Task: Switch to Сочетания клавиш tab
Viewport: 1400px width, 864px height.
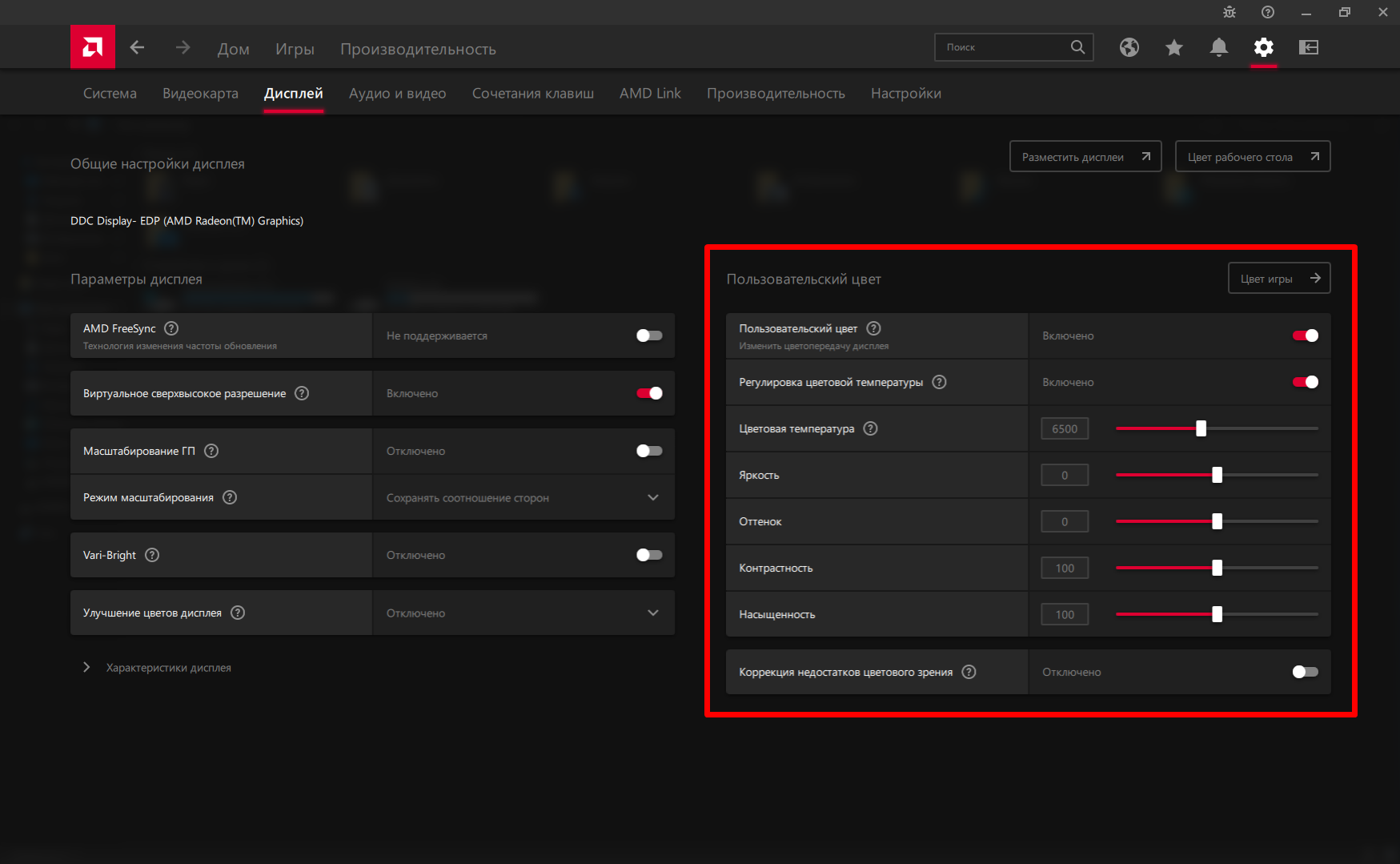Action: pos(533,94)
